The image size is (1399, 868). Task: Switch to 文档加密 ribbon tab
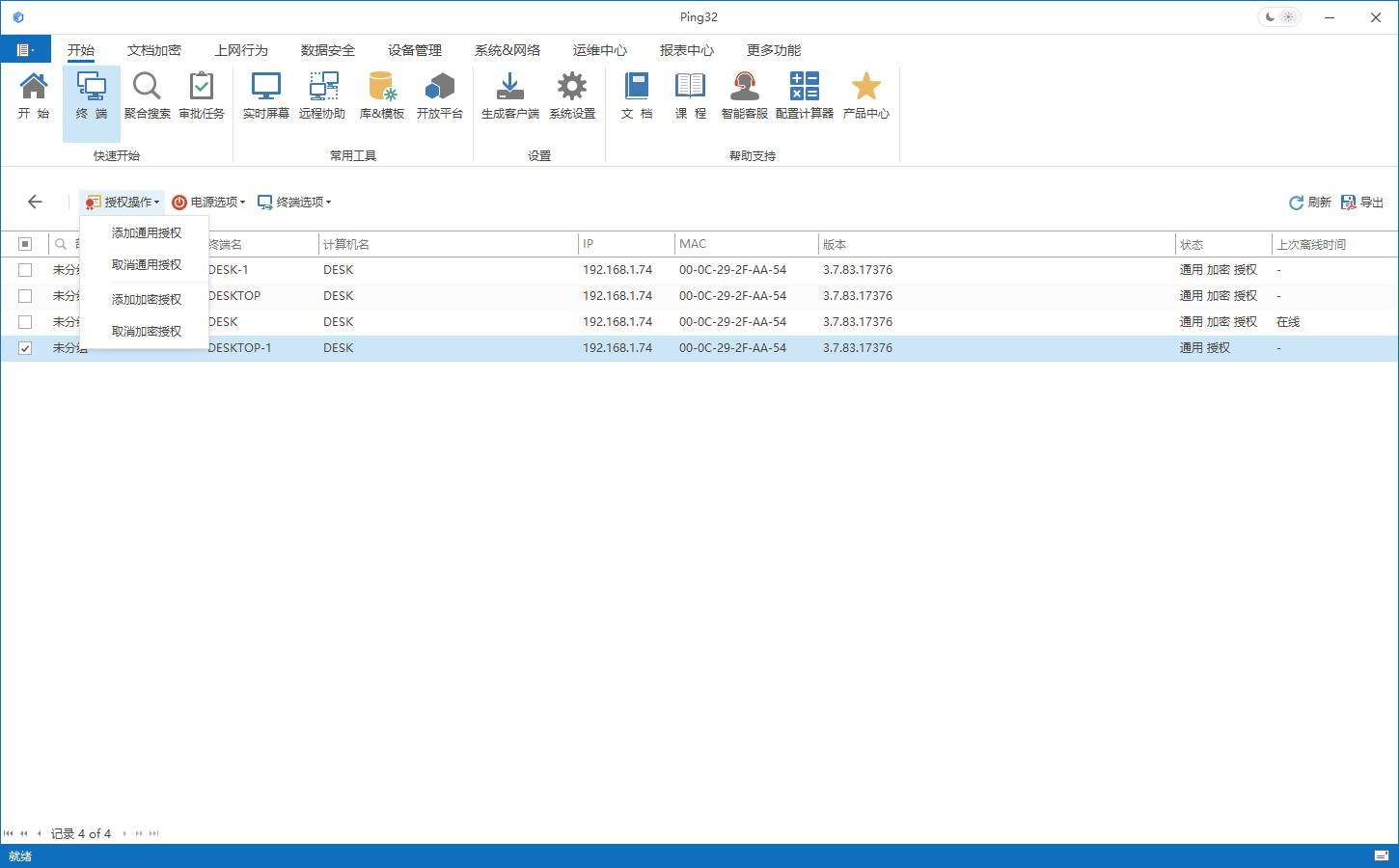(x=154, y=50)
